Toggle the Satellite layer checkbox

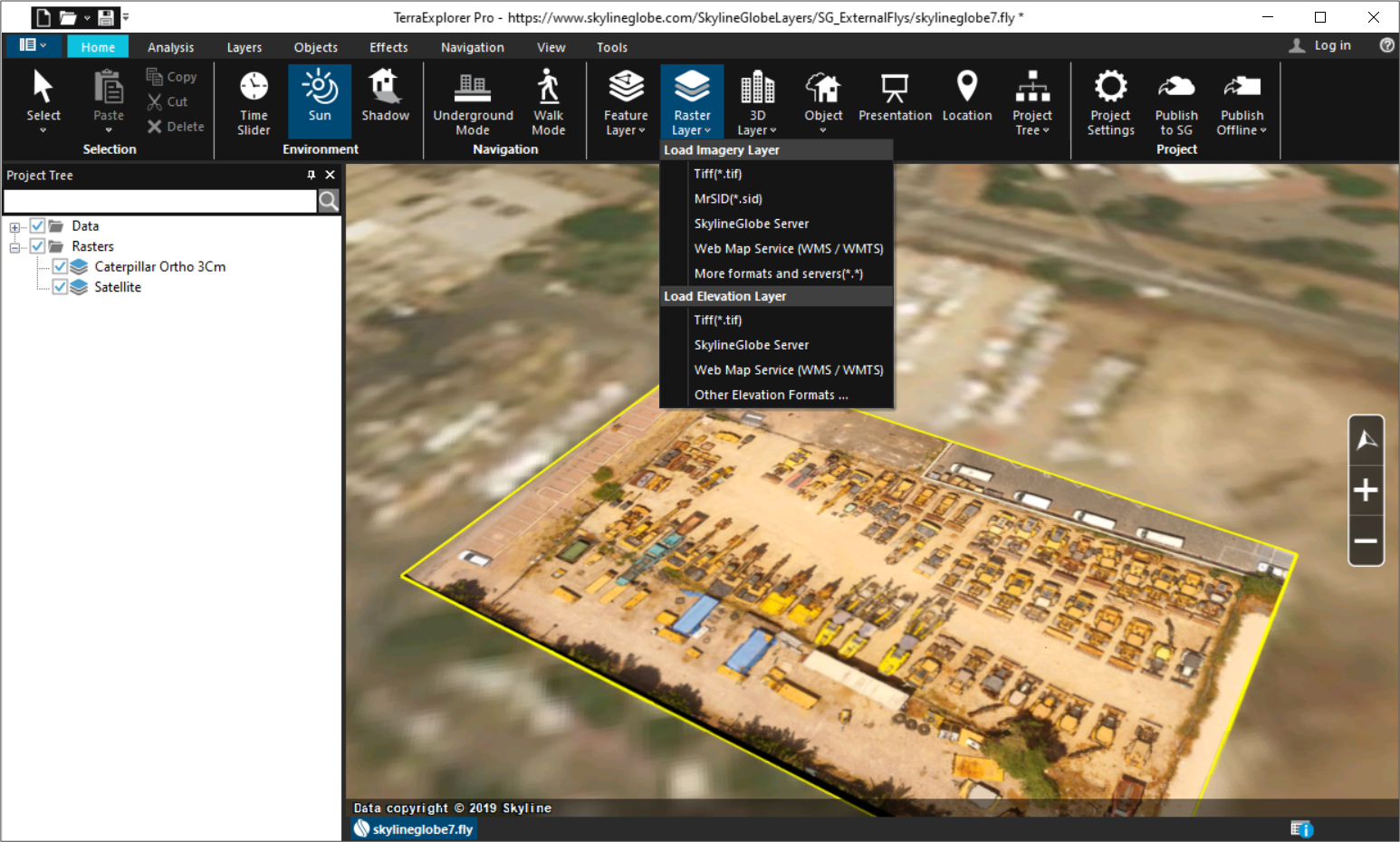(x=60, y=287)
